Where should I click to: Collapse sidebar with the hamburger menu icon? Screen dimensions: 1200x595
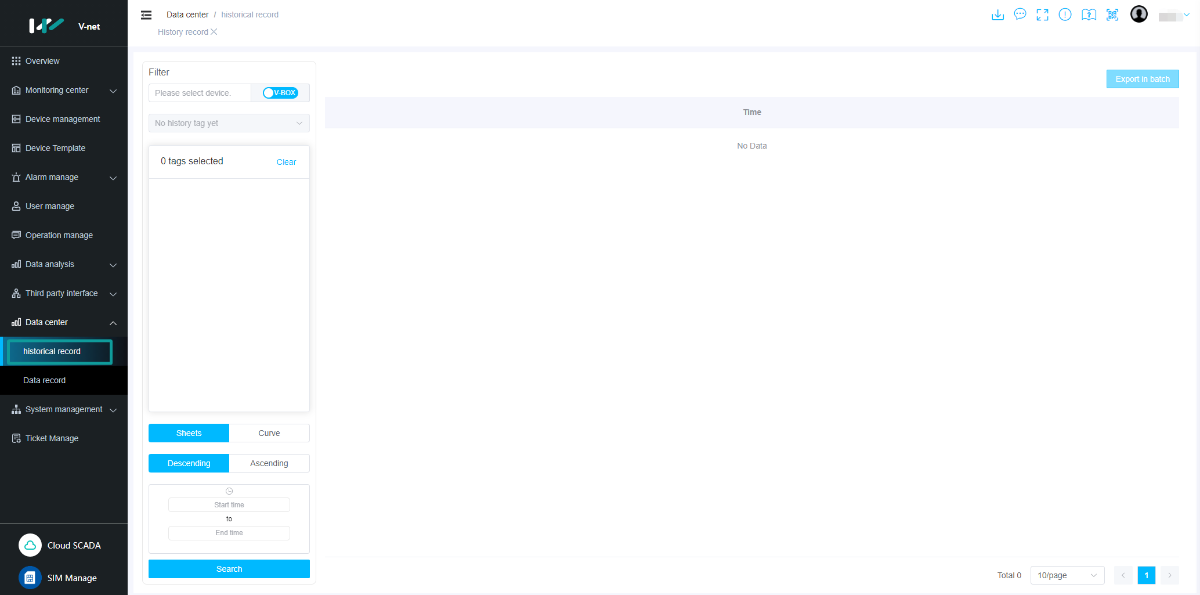[x=146, y=15]
